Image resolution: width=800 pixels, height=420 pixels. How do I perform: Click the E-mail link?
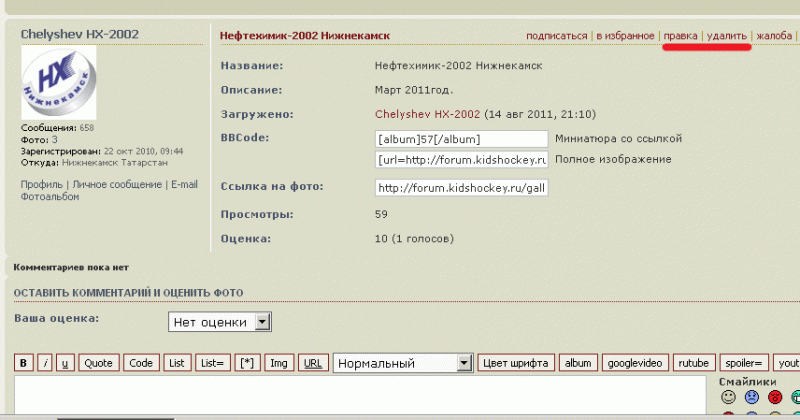pyautogui.click(x=184, y=184)
